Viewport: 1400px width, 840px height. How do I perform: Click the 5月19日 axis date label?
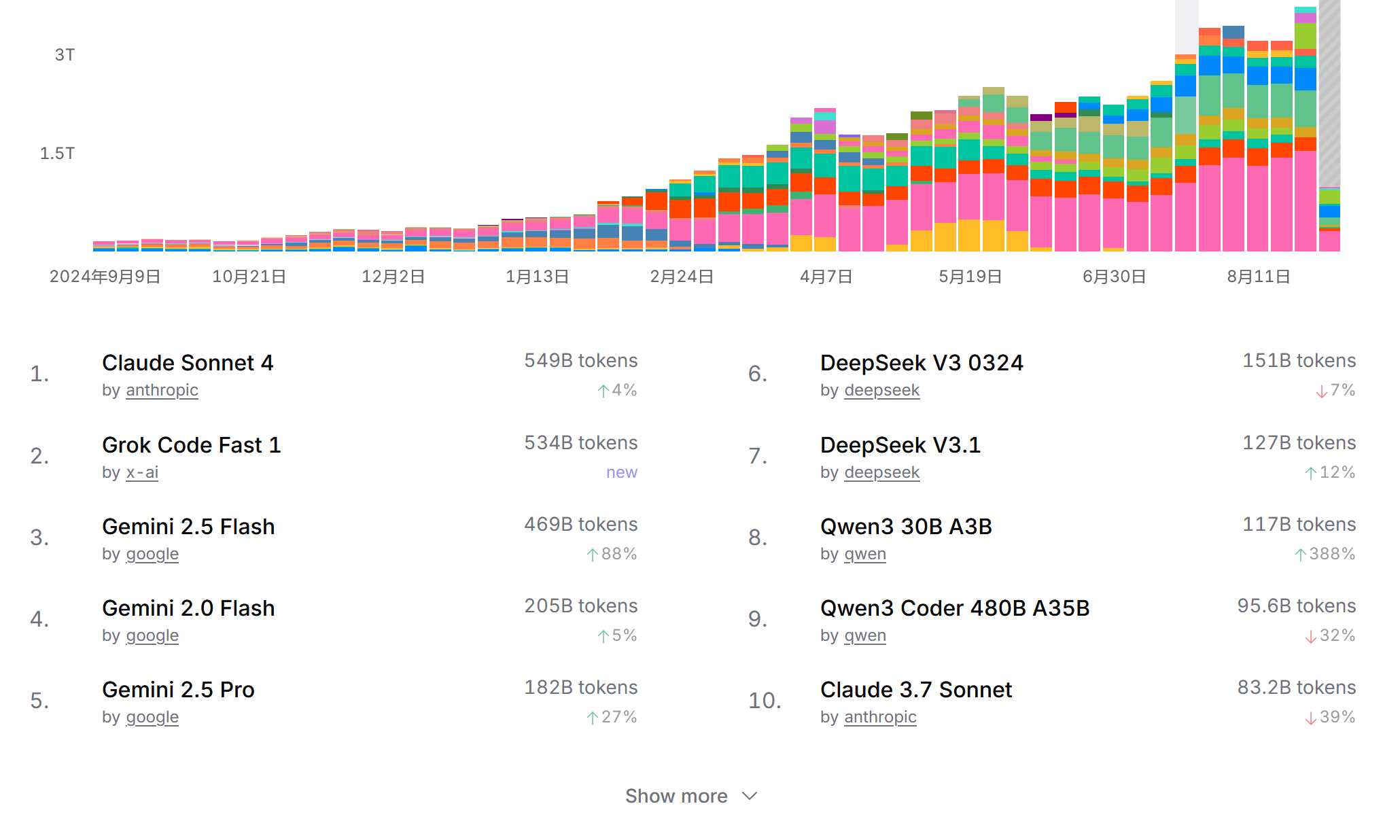tap(970, 277)
